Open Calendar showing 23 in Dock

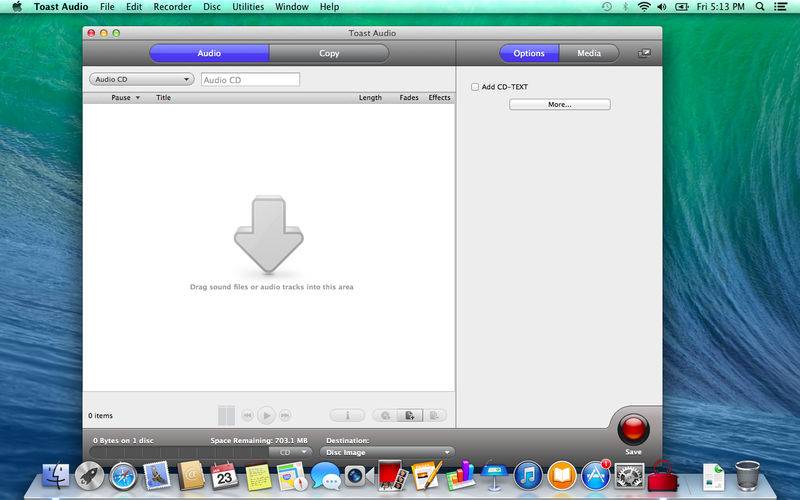224,476
